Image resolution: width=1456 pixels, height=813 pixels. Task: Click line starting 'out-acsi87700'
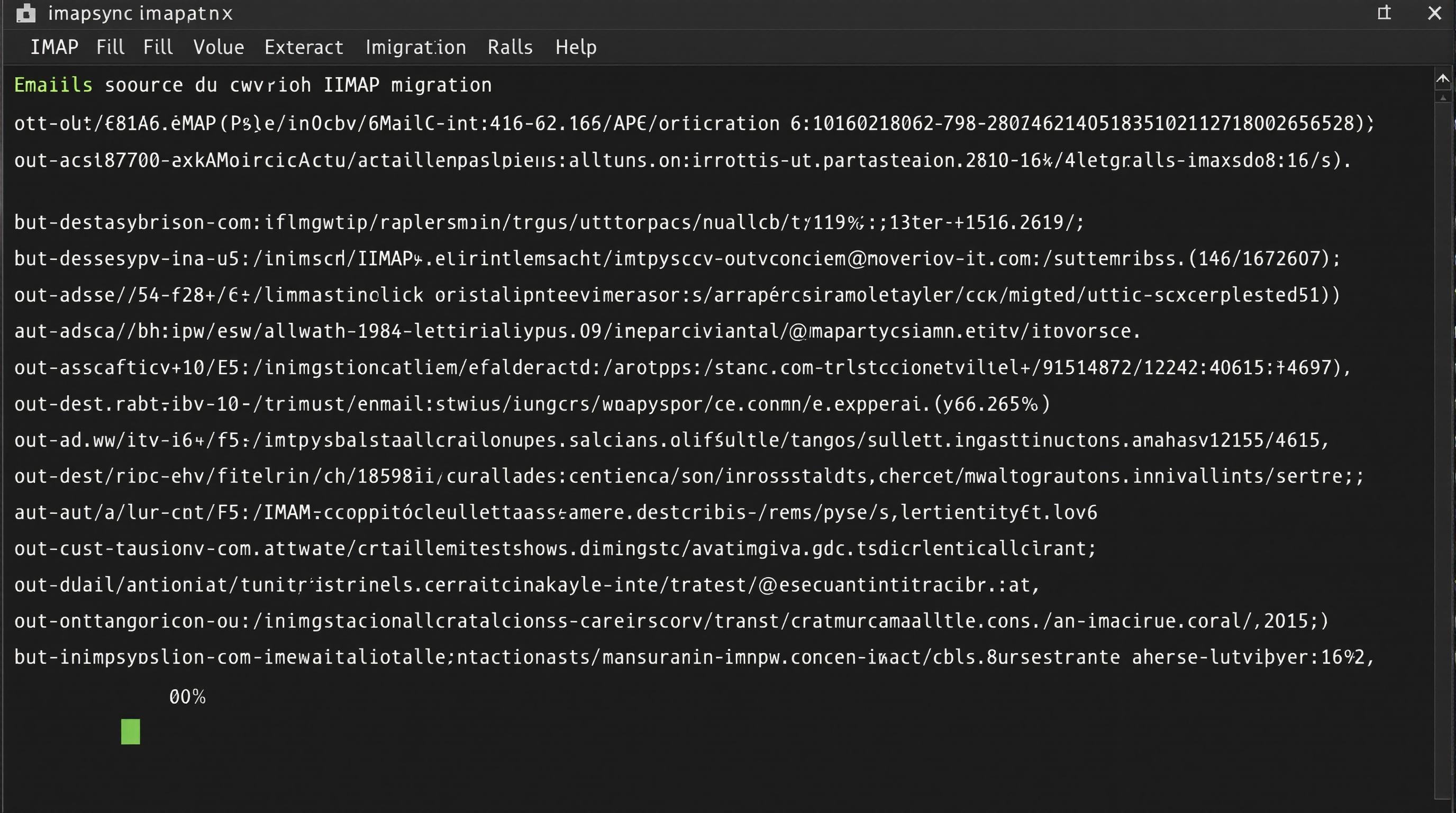[x=683, y=160]
